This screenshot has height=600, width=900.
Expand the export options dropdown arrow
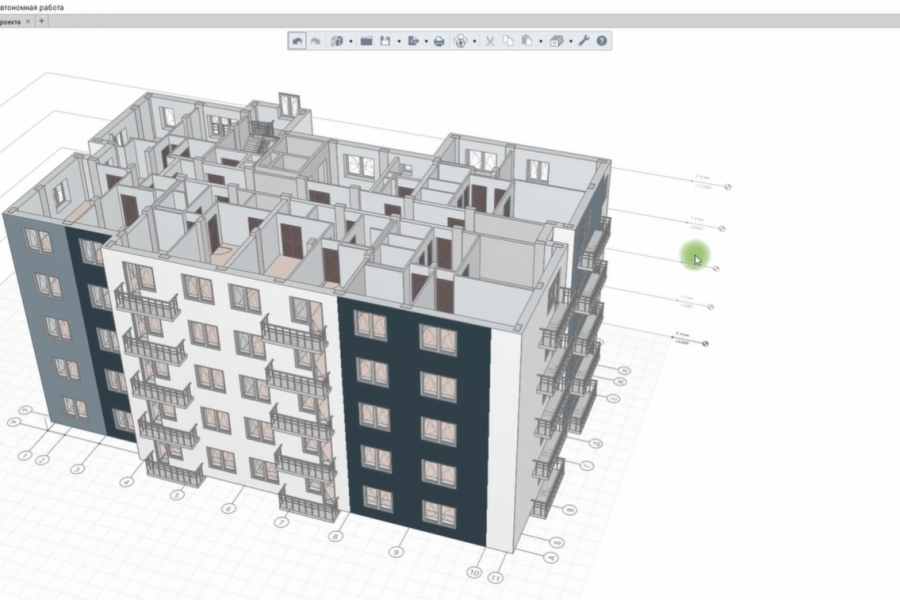[426, 41]
